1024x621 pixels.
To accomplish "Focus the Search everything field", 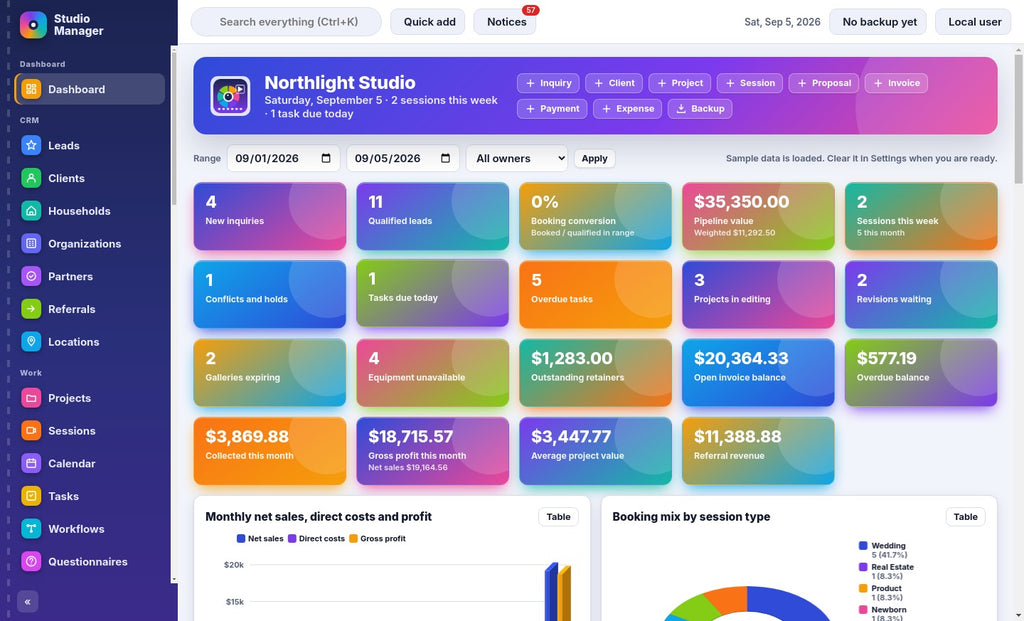I will [x=286, y=22].
